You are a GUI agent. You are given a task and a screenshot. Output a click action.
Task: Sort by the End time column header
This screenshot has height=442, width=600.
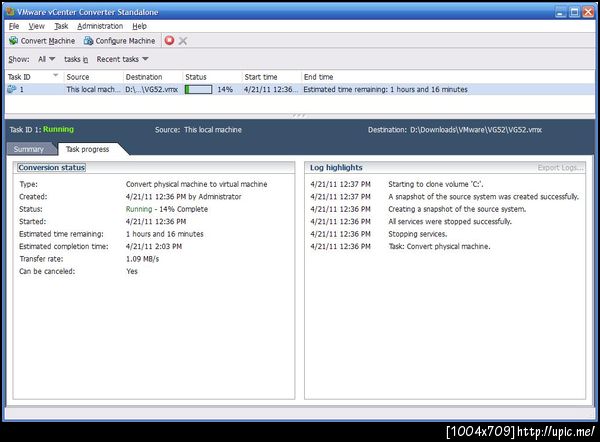tap(448, 77)
